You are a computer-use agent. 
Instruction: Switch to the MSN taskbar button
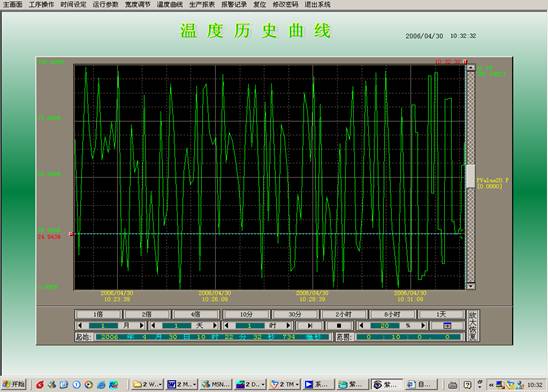[216, 385]
